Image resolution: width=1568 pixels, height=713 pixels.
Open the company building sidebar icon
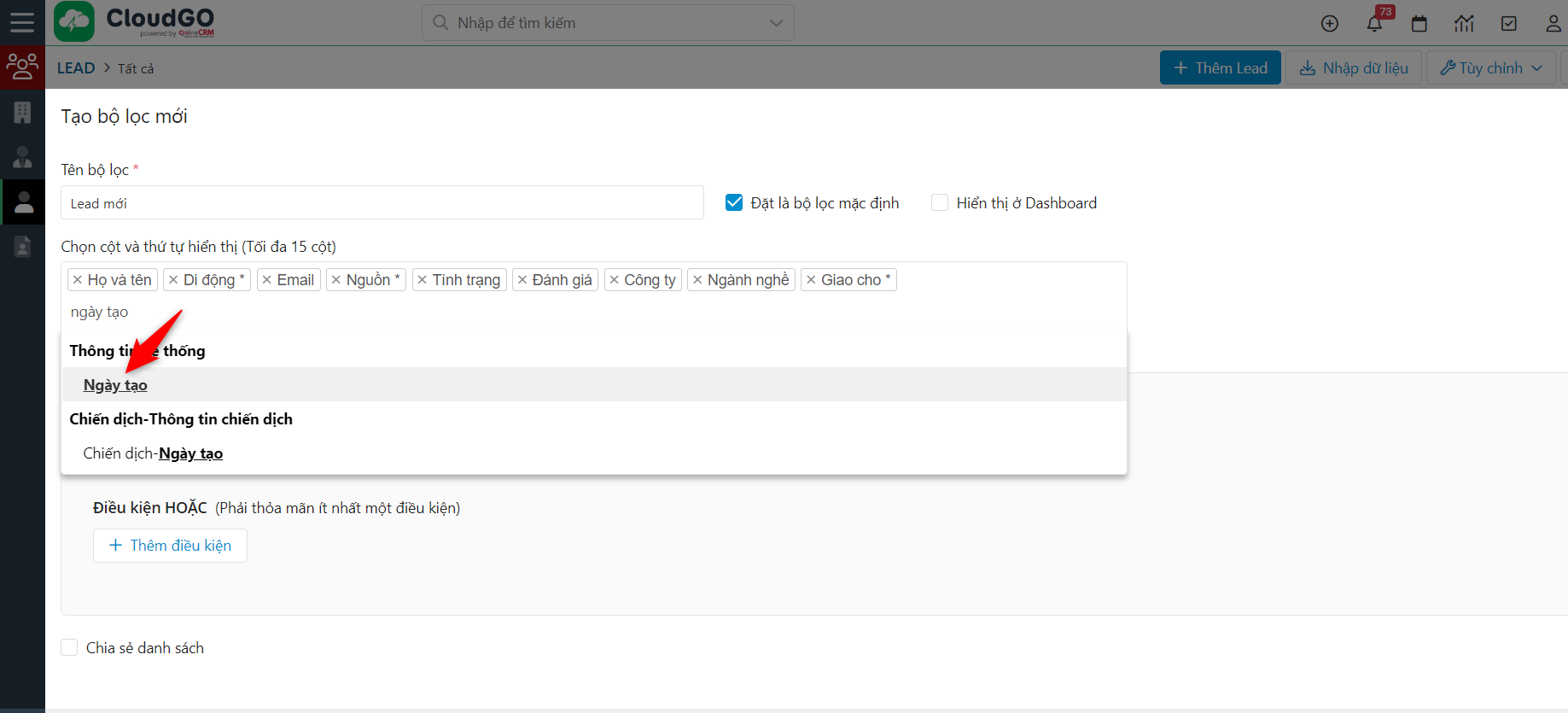(x=22, y=112)
